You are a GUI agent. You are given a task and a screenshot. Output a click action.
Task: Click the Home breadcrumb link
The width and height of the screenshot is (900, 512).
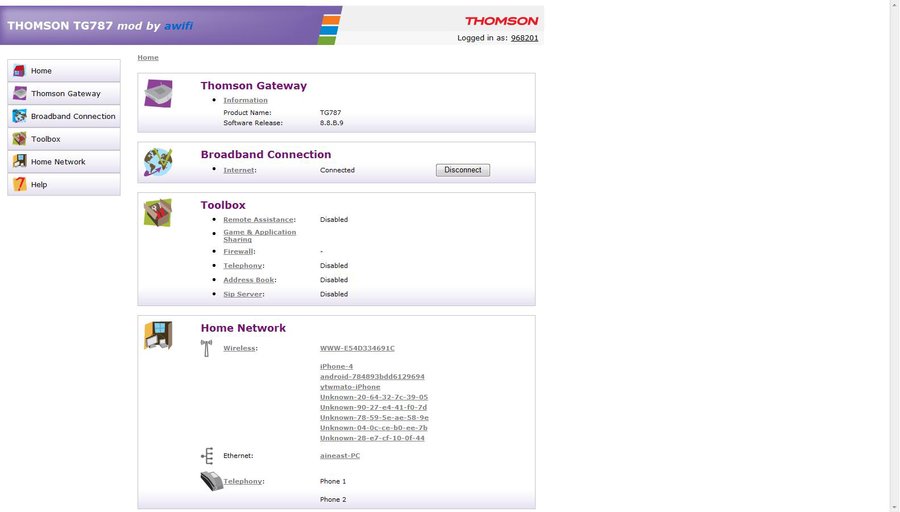pos(148,57)
